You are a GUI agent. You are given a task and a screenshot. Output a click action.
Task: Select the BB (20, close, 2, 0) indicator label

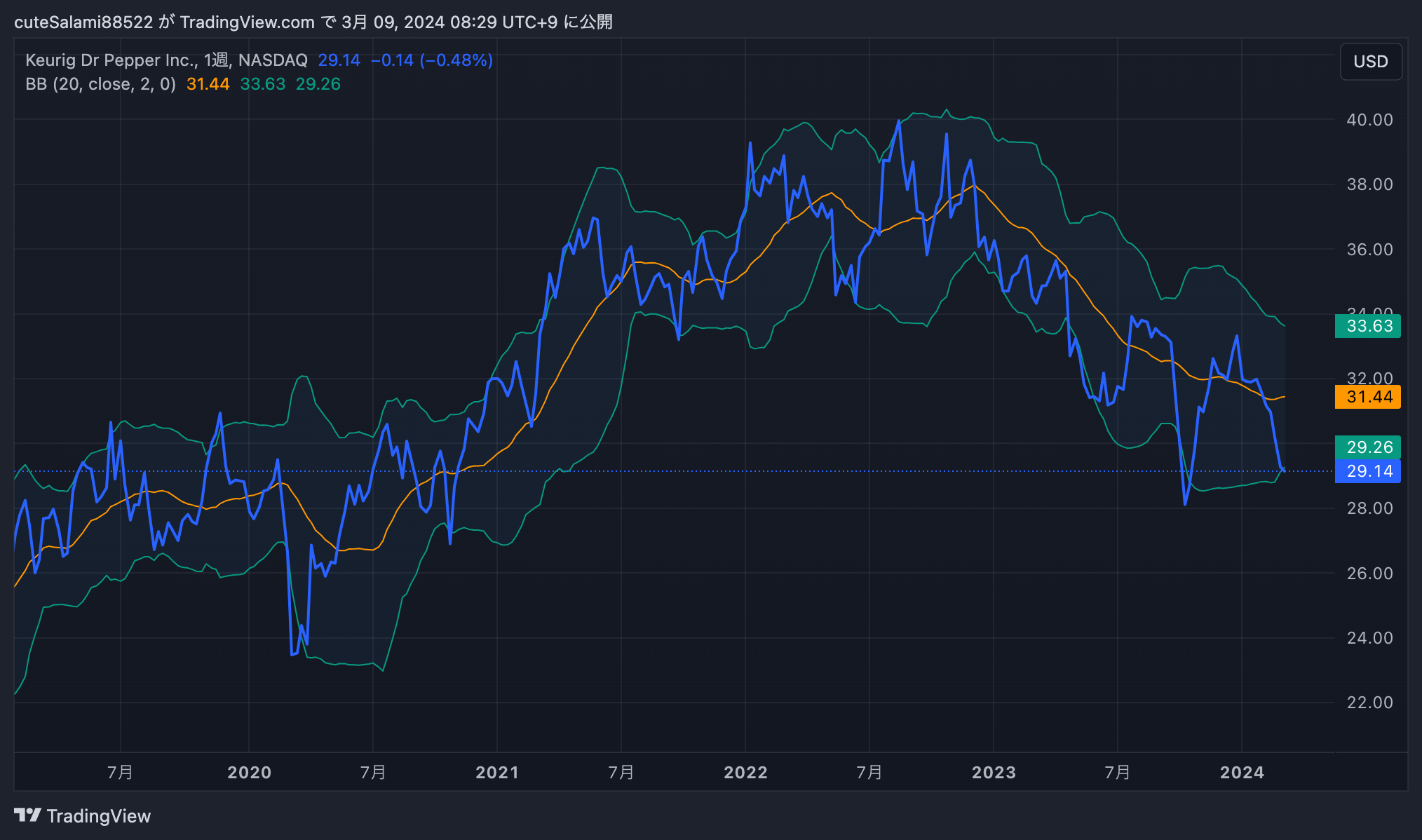[101, 84]
